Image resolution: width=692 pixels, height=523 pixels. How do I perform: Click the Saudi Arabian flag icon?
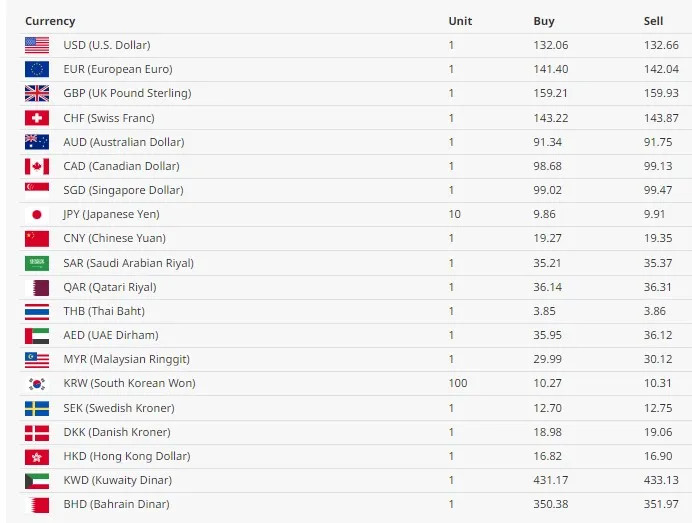[x=37, y=263]
